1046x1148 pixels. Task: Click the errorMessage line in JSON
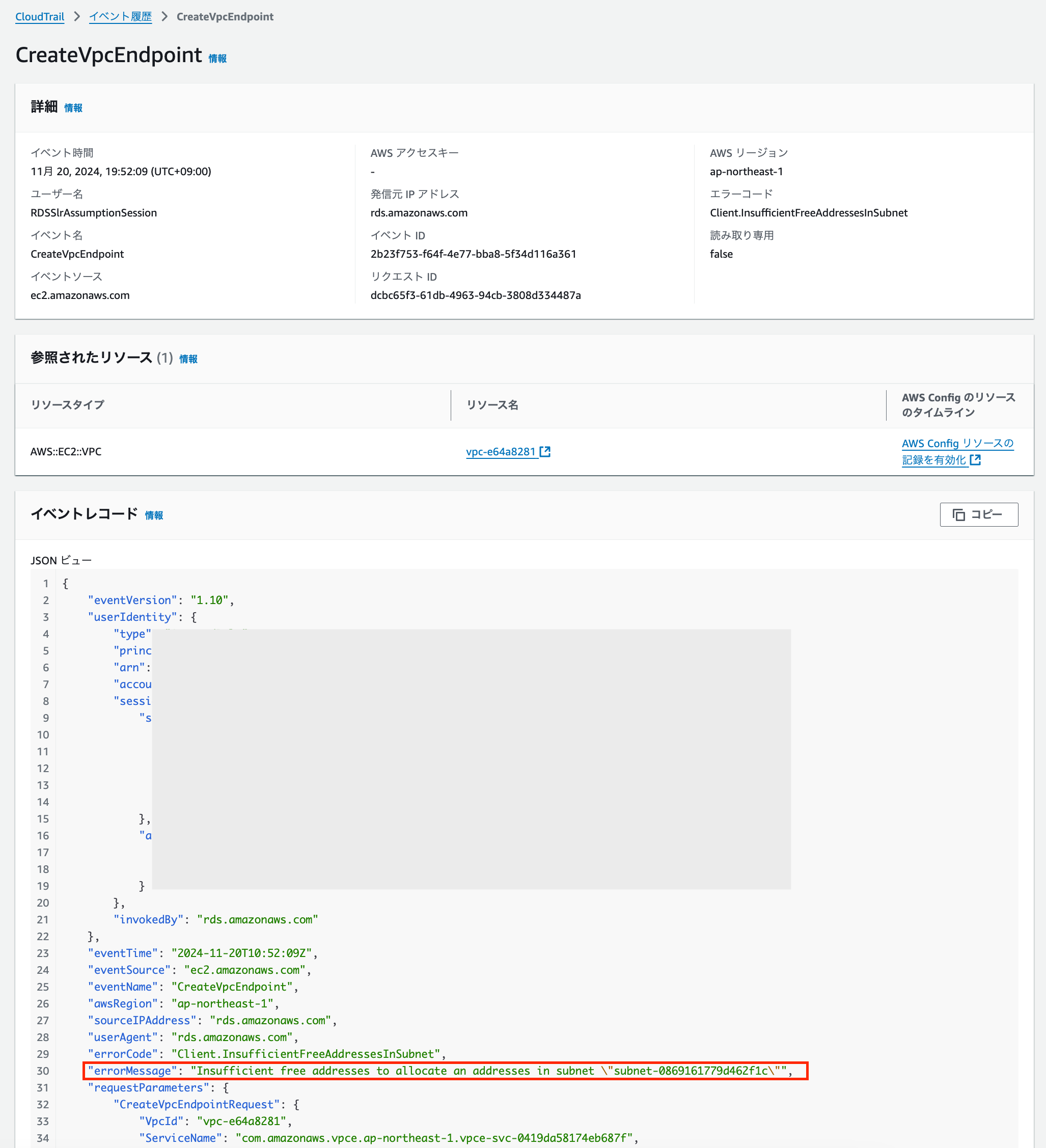(438, 1071)
